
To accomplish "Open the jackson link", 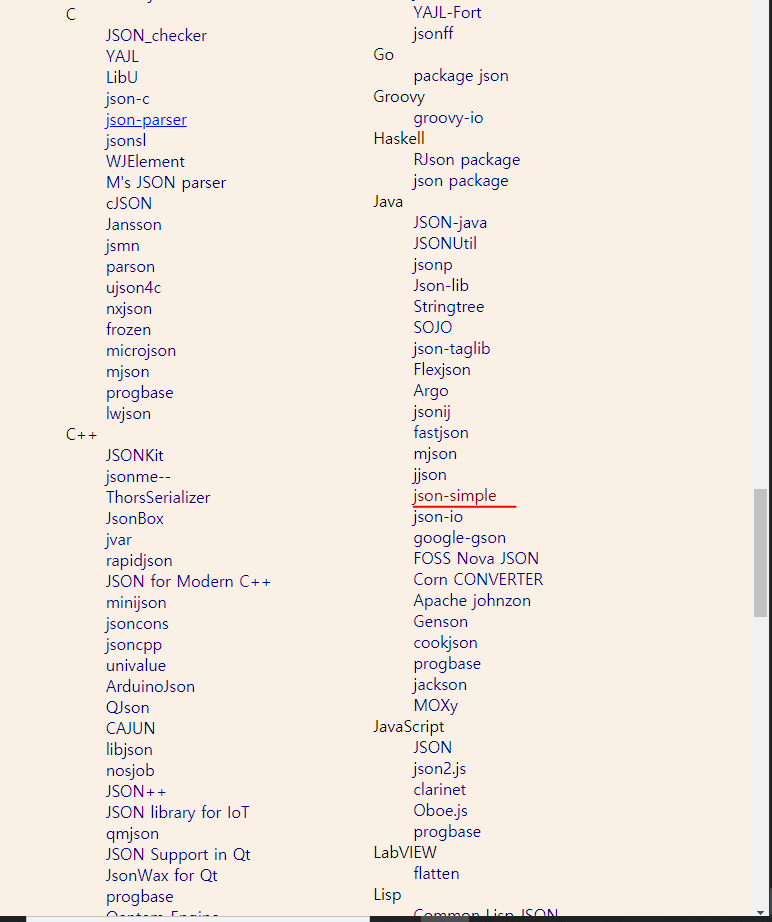I will [x=440, y=685].
